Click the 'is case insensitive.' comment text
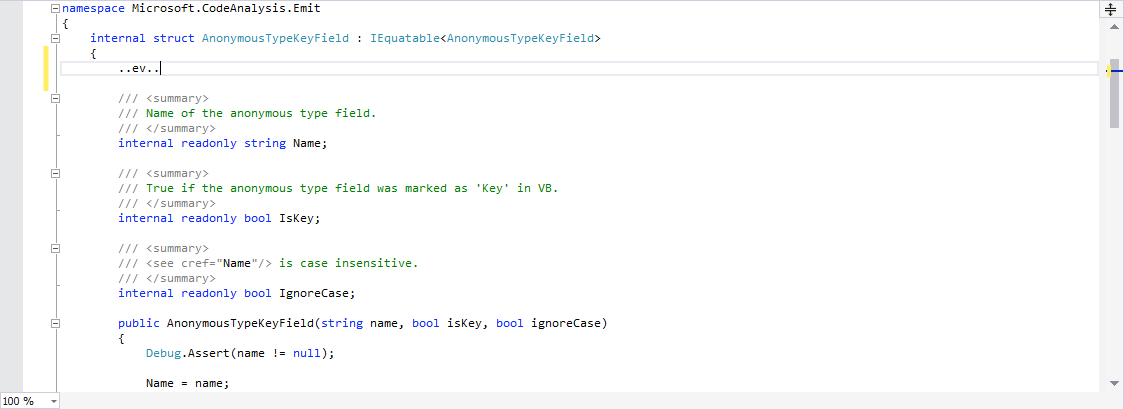The width and height of the screenshot is (1124, 409). click(348, 264)
